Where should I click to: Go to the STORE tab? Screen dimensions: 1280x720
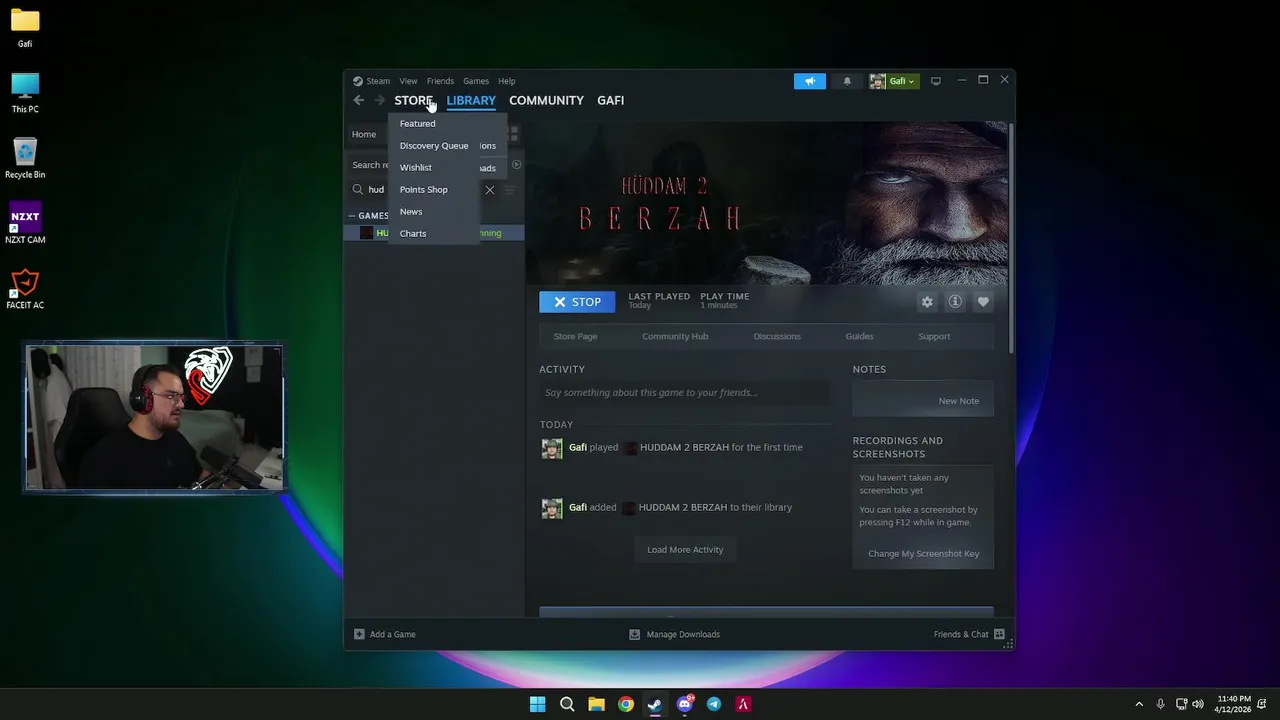pos(413,100)
